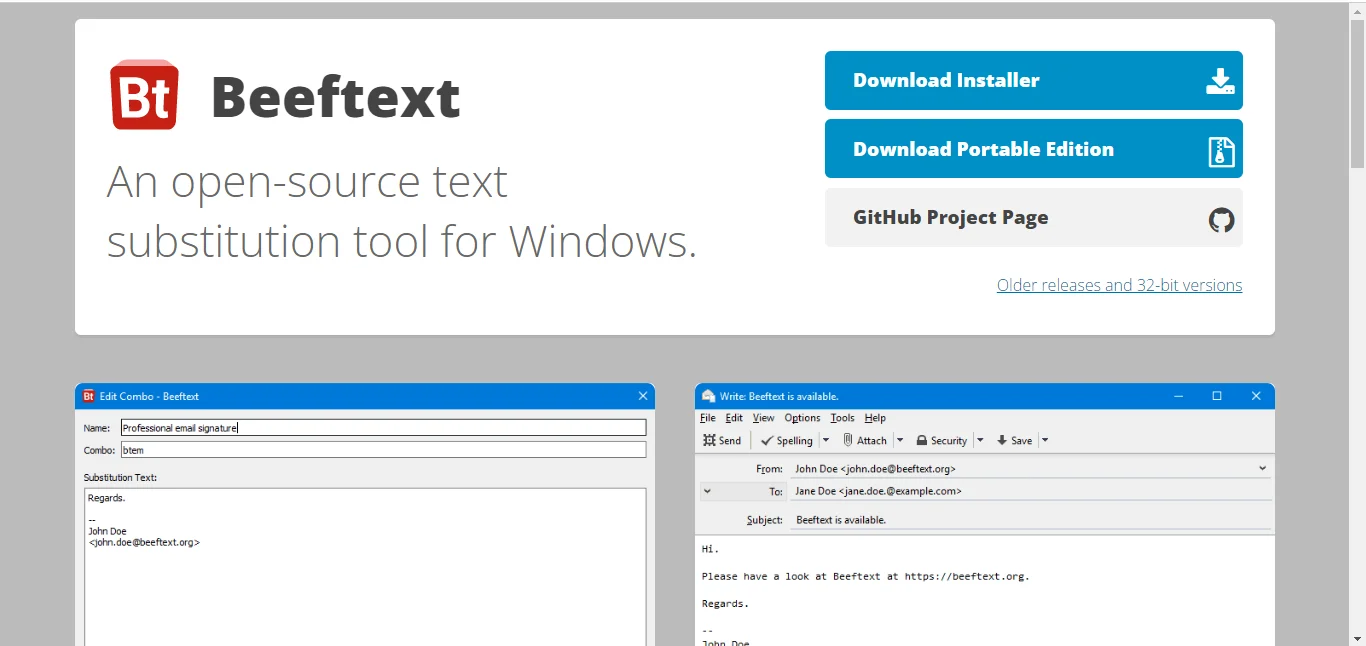
Task: Click the text "<john.doe@beeftext.org>" in Substitution Text
Action: coord(144,543)
